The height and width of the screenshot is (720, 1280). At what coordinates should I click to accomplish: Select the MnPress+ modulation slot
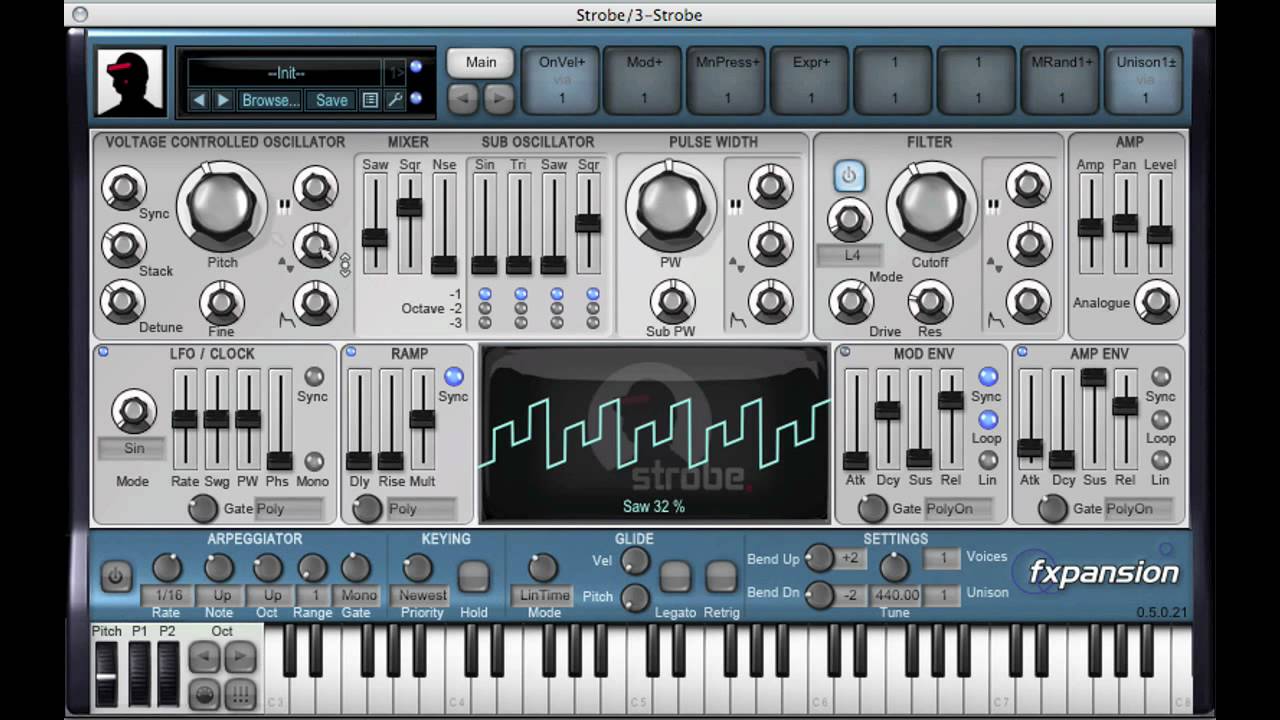click(727, 80)
